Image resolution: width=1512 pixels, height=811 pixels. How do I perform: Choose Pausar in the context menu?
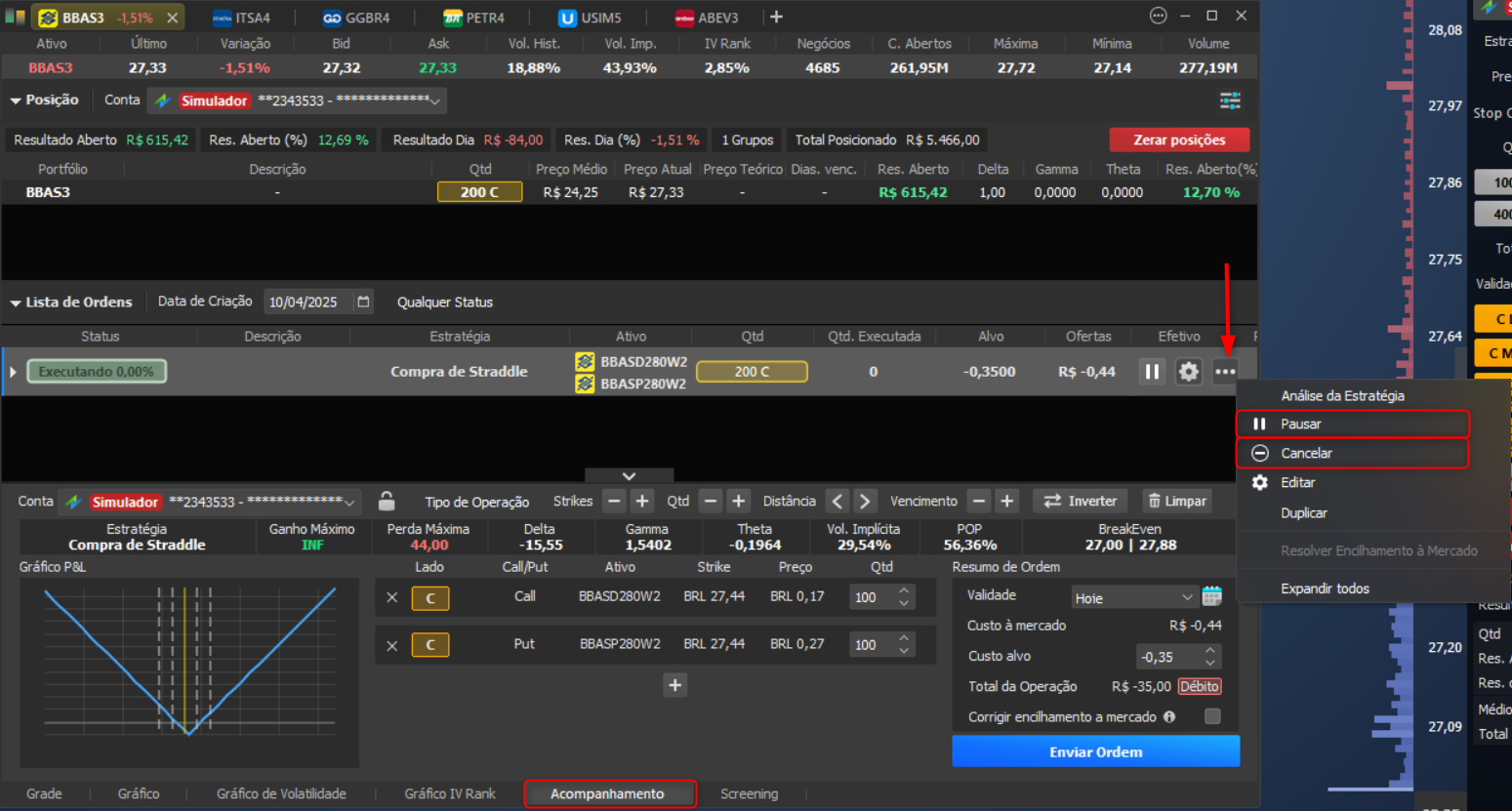(x=1353, y=425)
